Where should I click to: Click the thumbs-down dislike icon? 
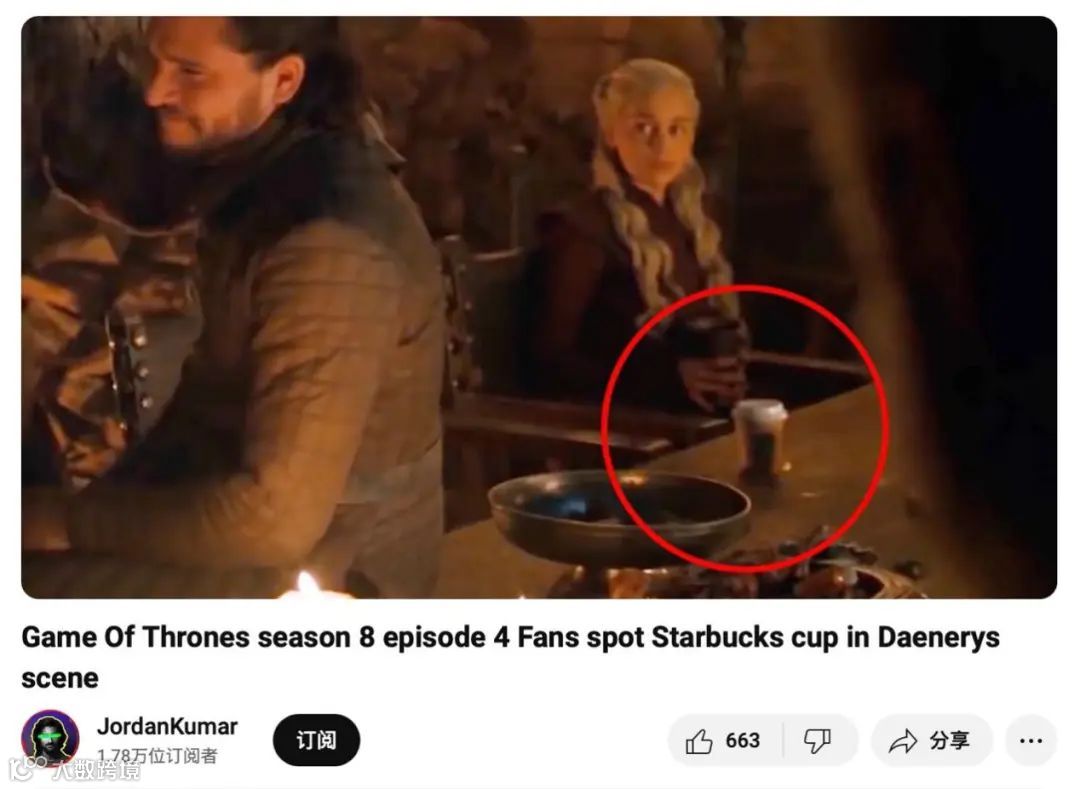coord(818,741)
